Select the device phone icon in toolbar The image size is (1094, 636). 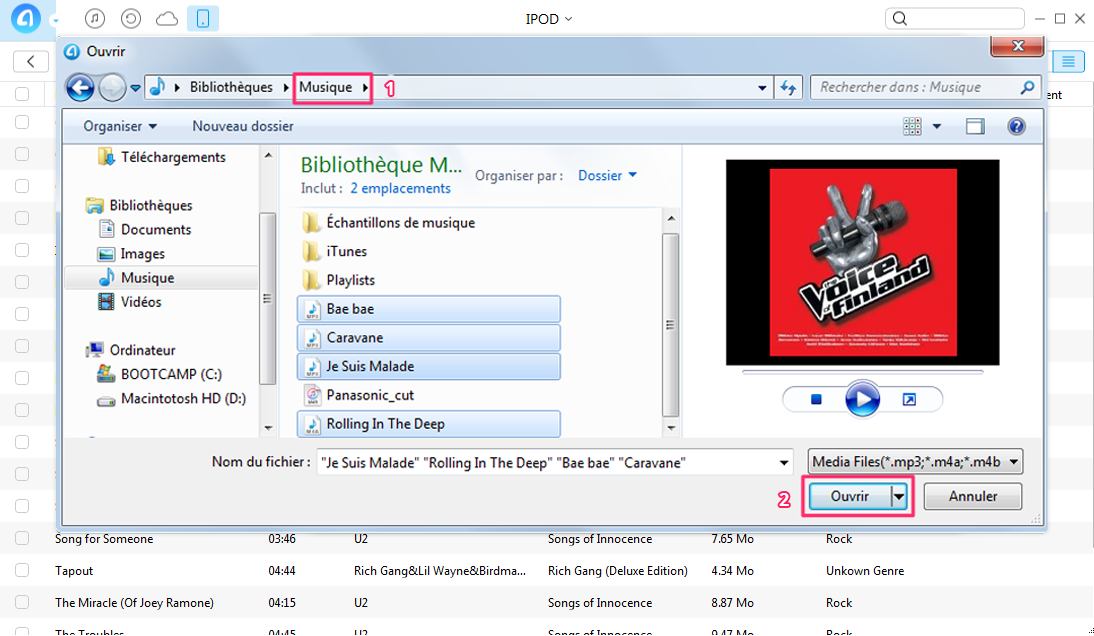point(203,19)
